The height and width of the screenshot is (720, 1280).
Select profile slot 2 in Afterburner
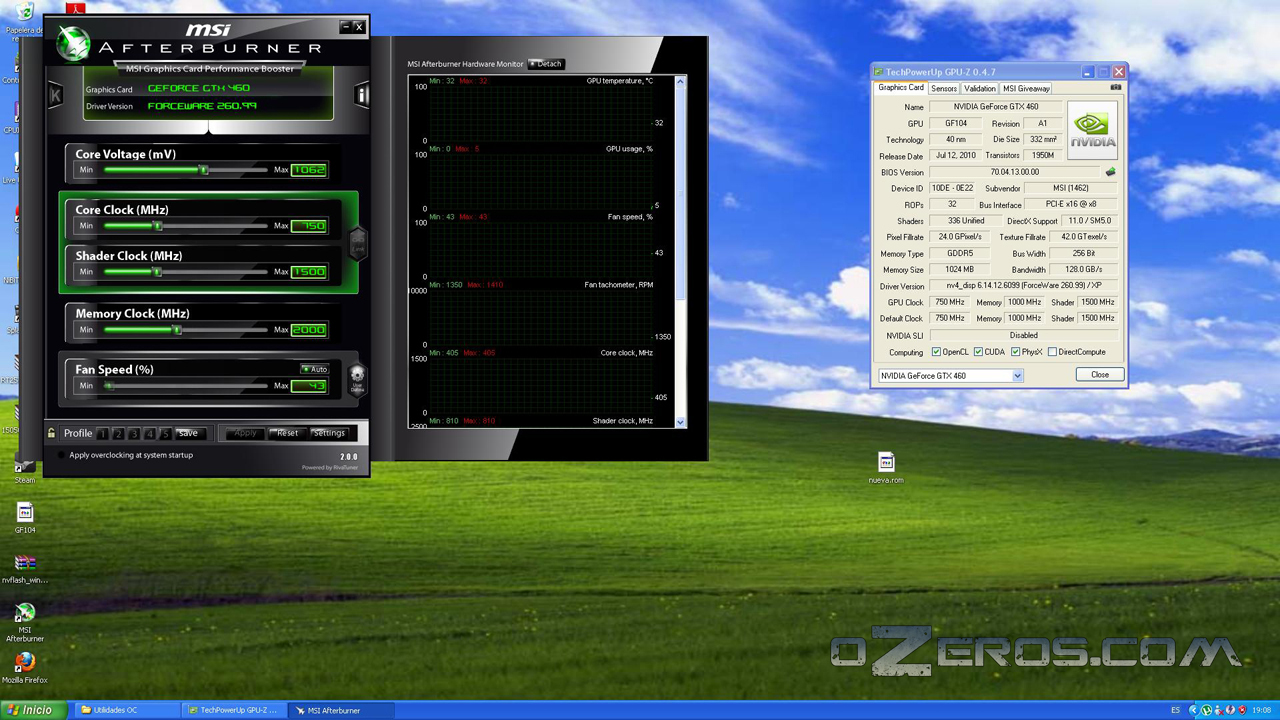pos(118,434)
